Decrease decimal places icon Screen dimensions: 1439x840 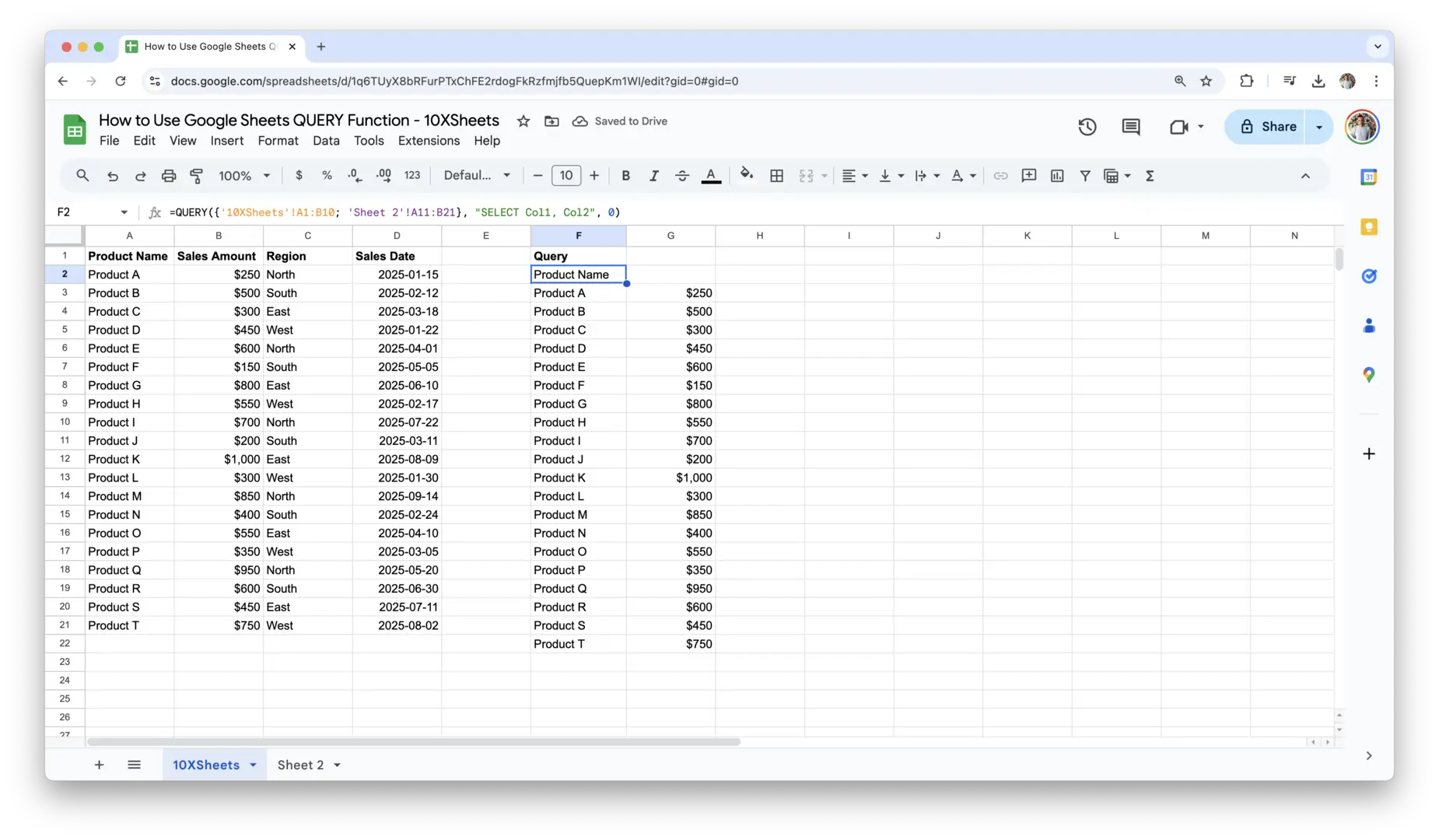pos(355,176)
